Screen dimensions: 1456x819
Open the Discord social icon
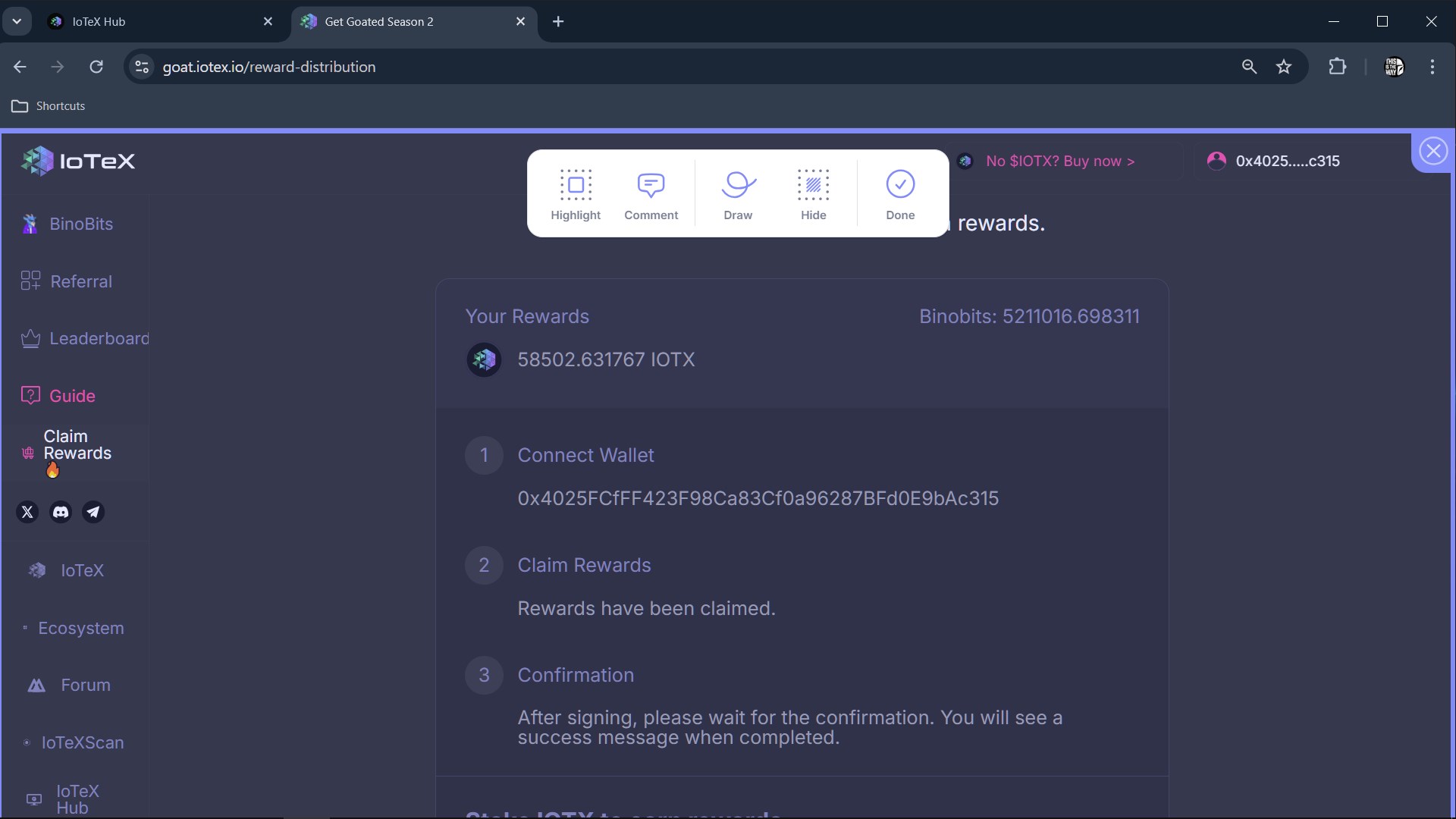[60, 512]
